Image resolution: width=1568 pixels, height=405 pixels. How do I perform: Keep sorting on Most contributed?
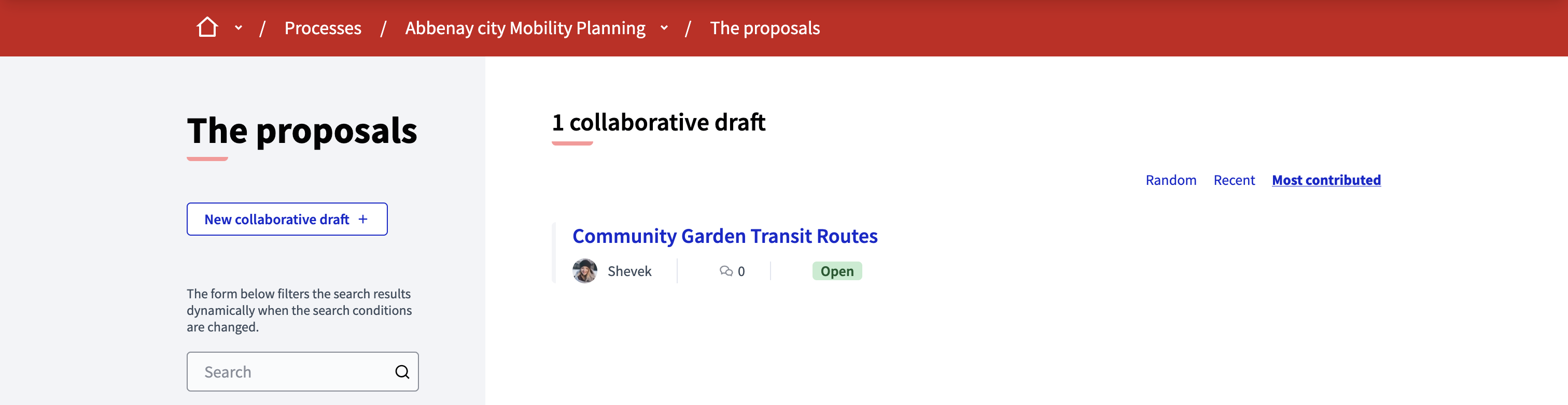coord(1326,180)
